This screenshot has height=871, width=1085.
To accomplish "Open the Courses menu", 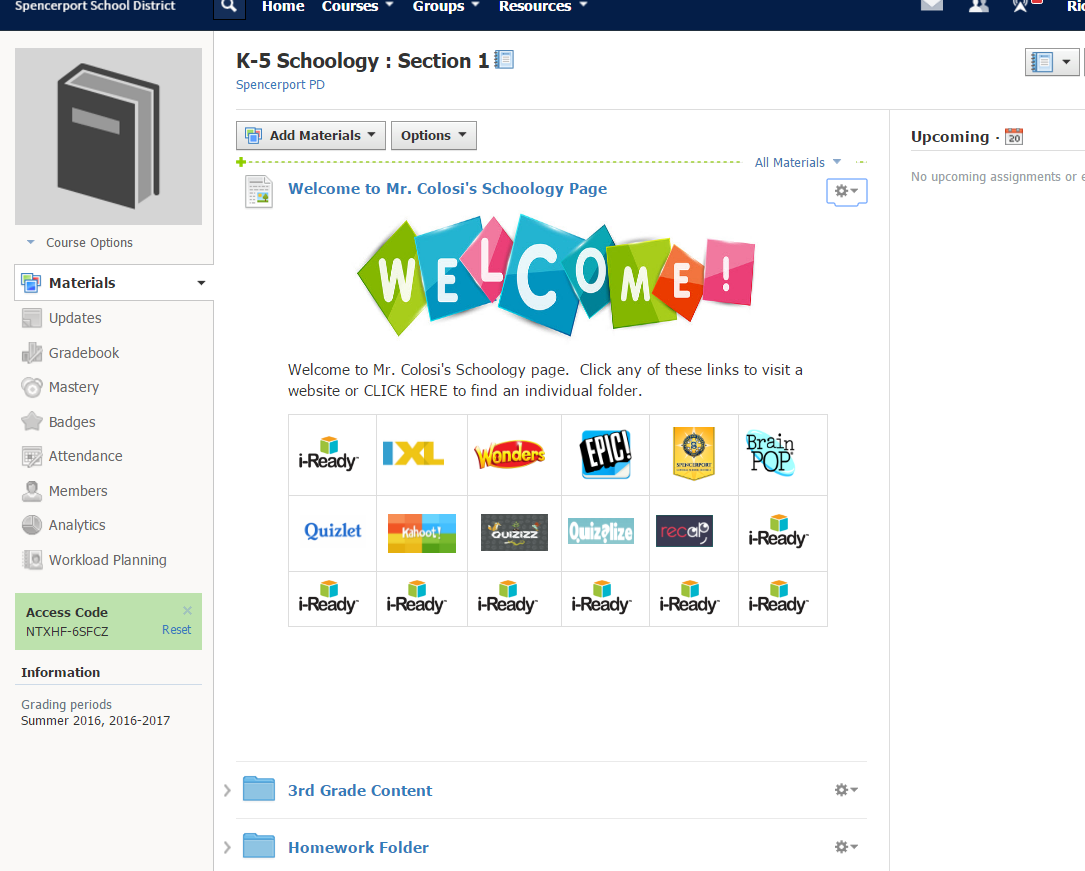I will (357, 7).
